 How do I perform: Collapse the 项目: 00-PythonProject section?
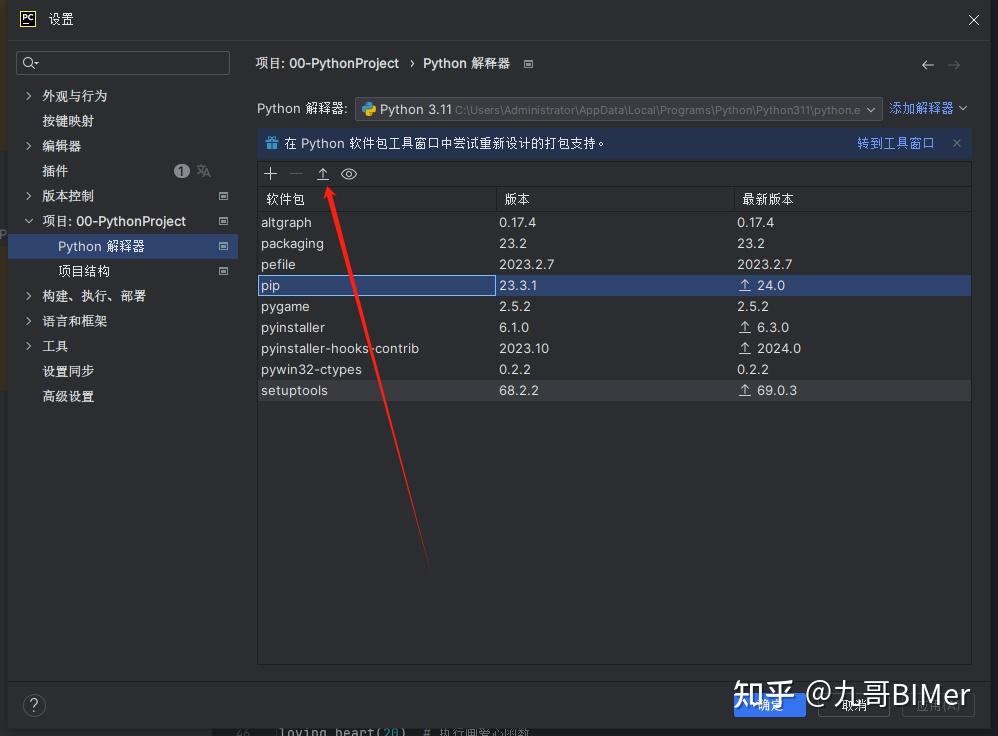29,221
